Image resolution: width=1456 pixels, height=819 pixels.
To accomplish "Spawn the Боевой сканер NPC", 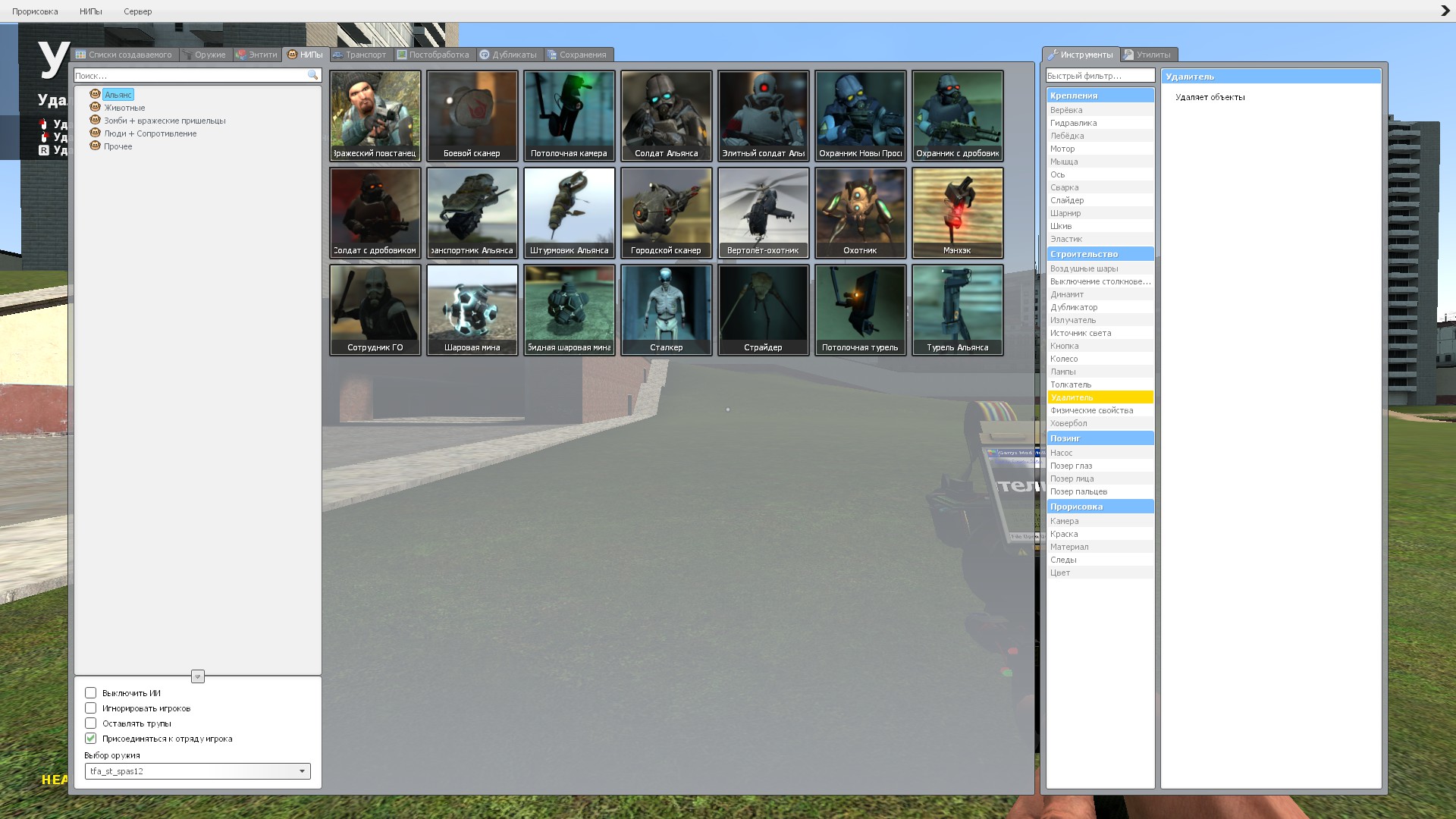I will pos(472,116).
